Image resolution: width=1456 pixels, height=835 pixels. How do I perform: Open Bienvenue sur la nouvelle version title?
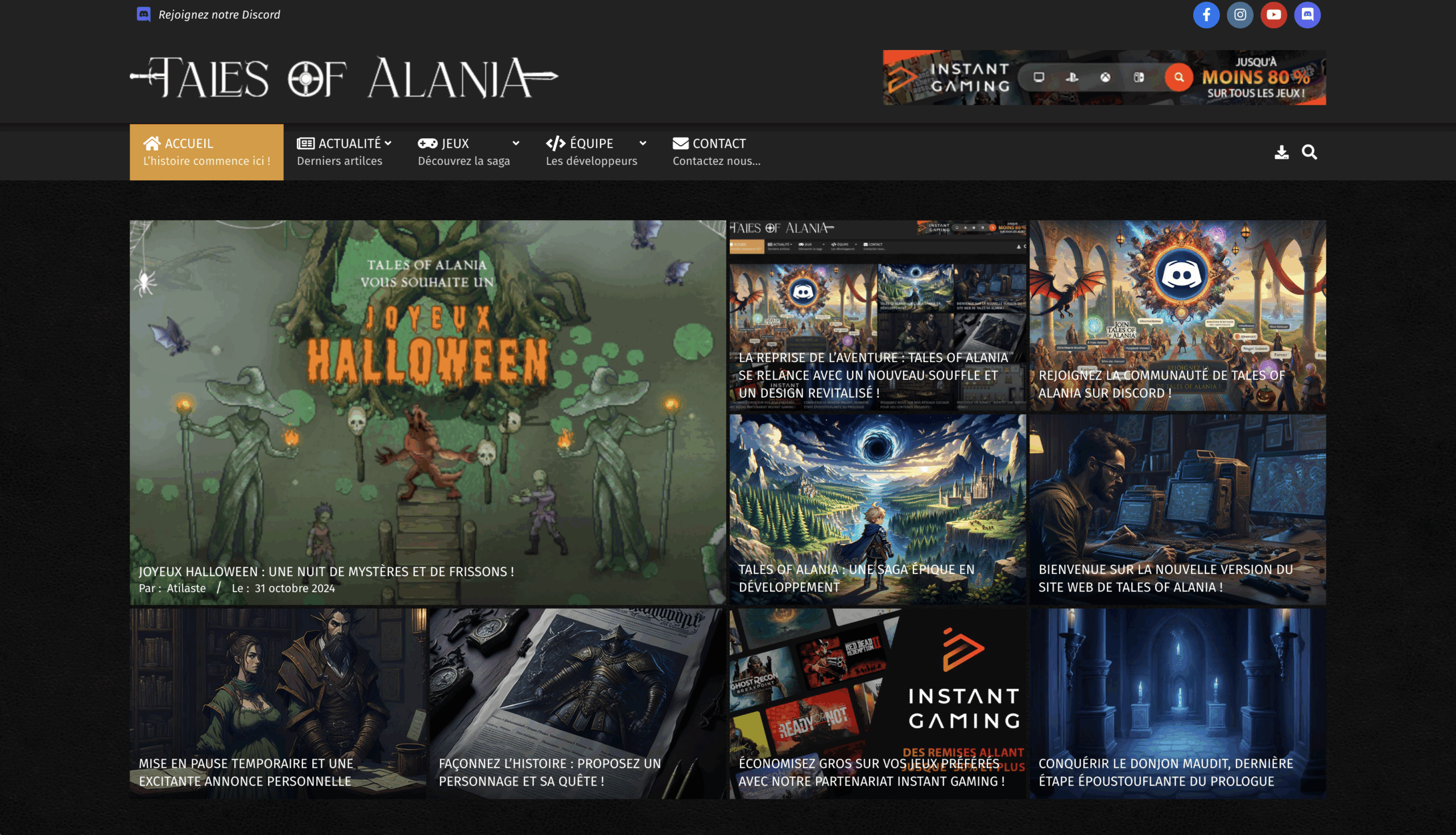click(1166, 578)
